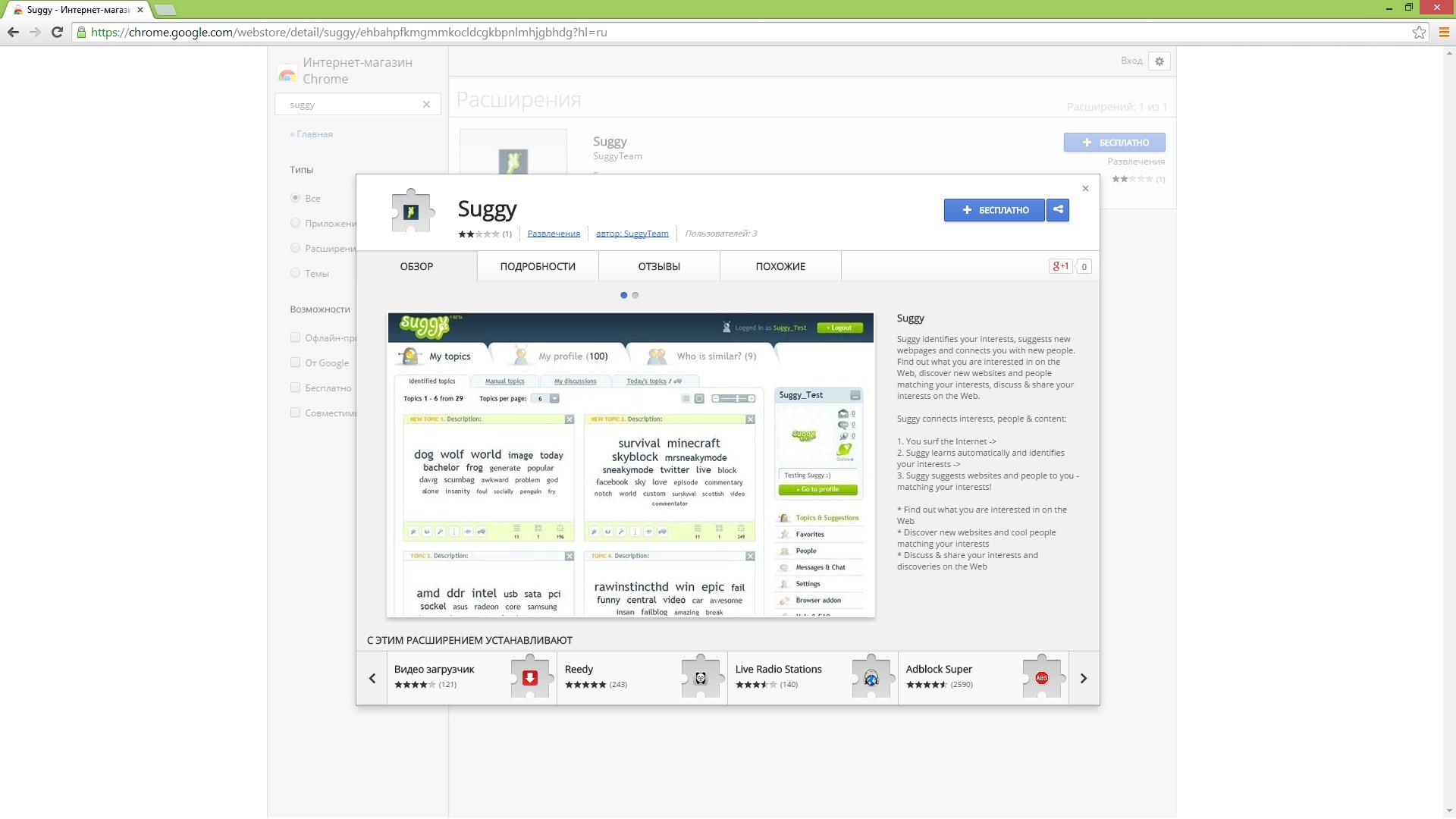Select the Приложения radio button

[296, 223]
